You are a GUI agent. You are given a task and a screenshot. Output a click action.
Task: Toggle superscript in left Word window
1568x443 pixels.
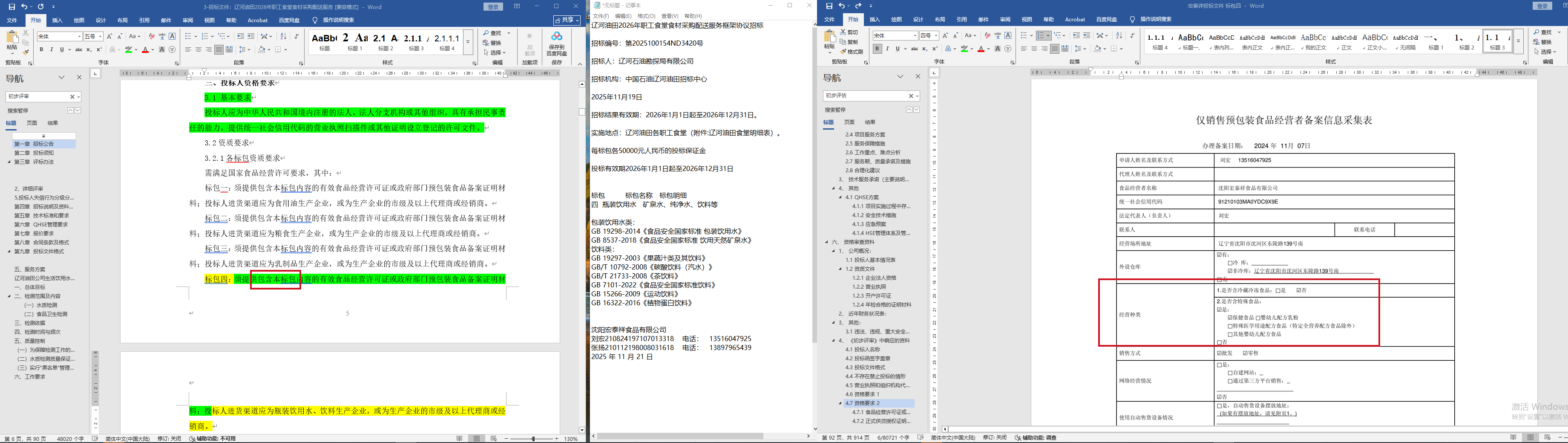pyautogui.click(x=98, y=50)
